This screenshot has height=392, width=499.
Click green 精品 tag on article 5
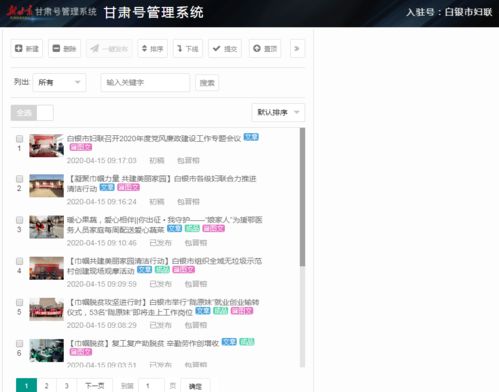(221, 311)
